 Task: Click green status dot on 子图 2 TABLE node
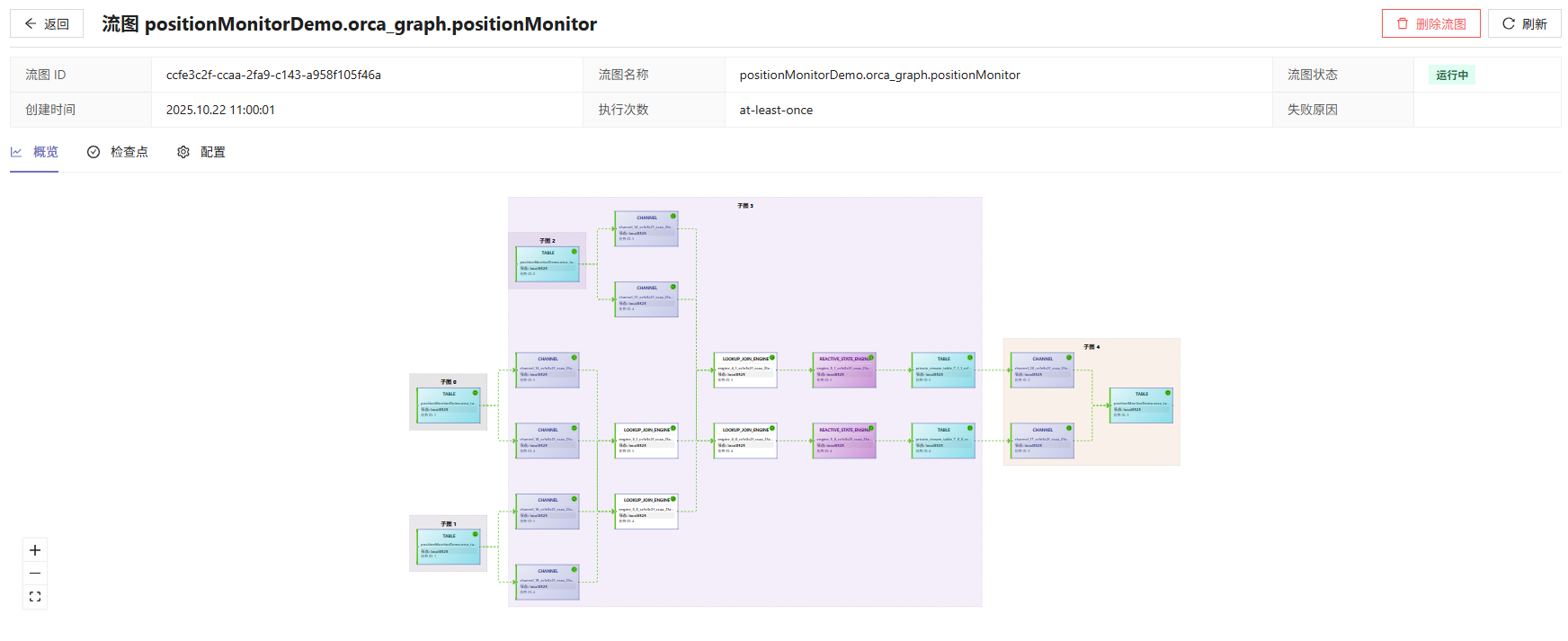(x=575, y=252)
